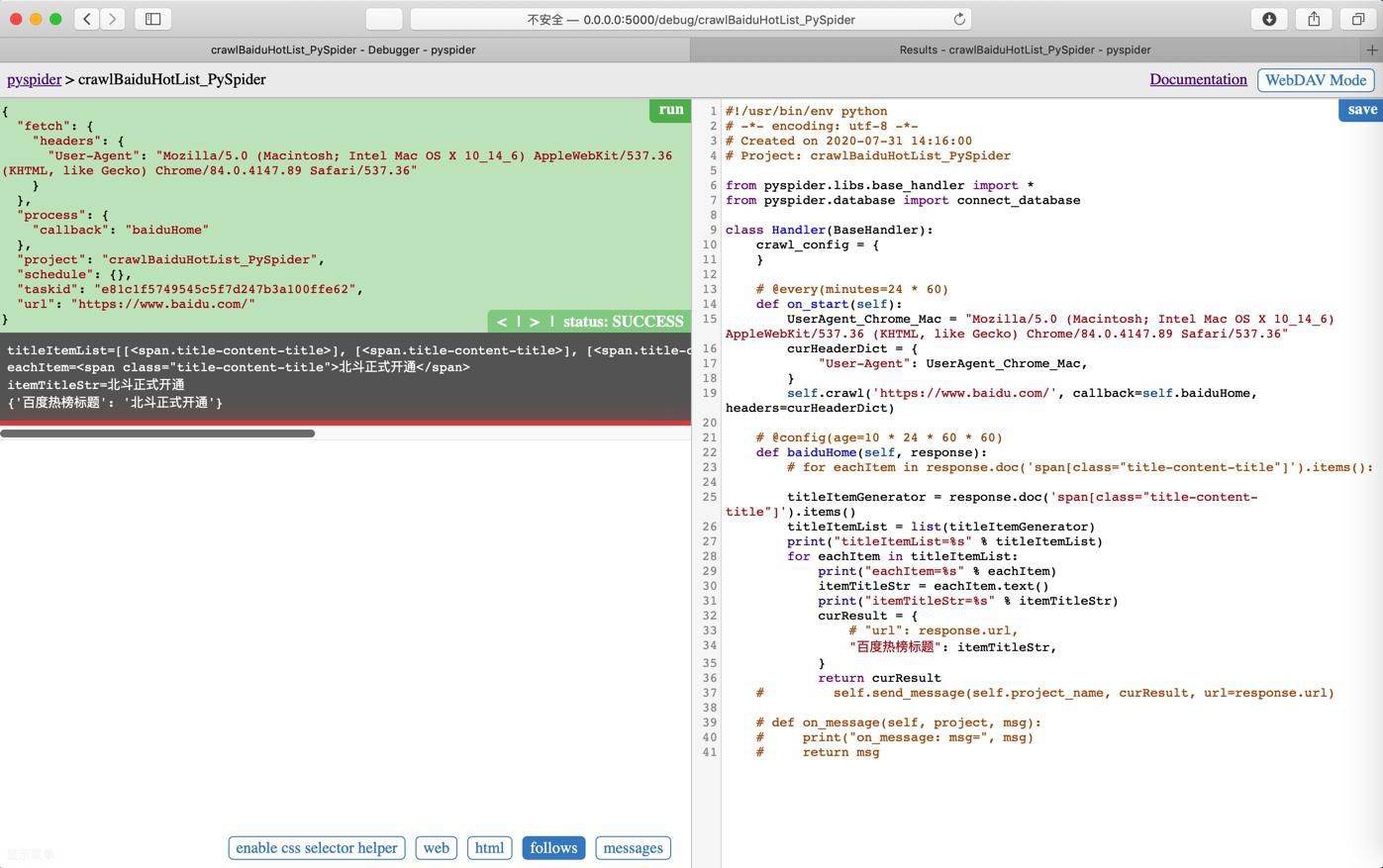Switch to web view tab
1383x868 pixels.
[436, 848]
